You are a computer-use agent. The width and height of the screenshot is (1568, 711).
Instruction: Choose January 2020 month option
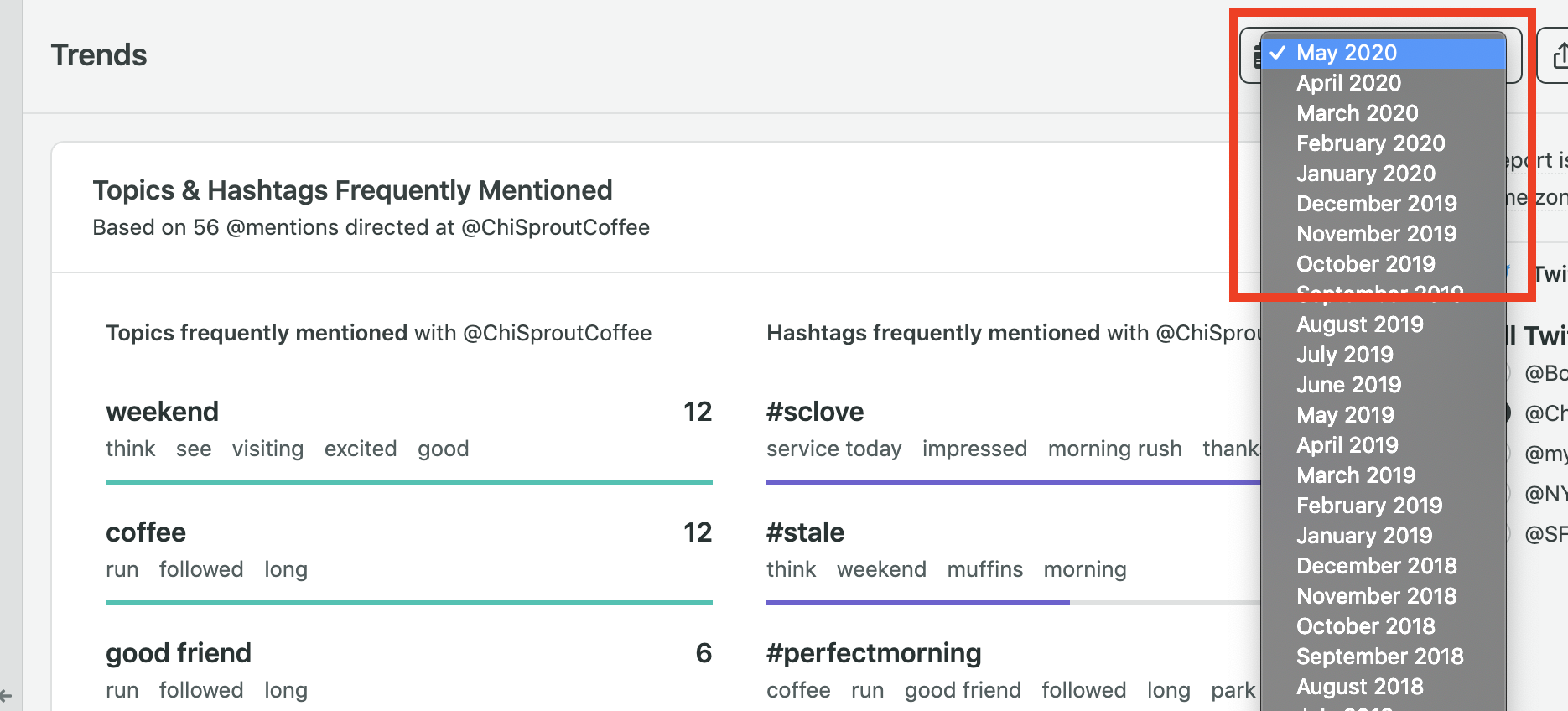pyautogui.click(x=1365, y=174)
